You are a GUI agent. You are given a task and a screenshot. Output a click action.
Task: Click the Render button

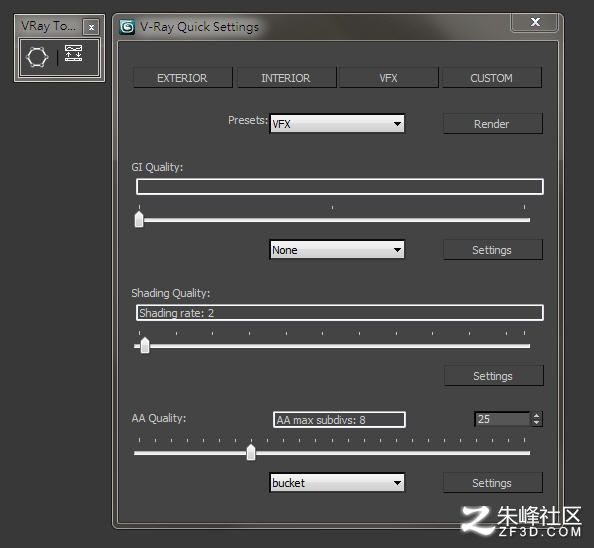click(x=492, y=124)
